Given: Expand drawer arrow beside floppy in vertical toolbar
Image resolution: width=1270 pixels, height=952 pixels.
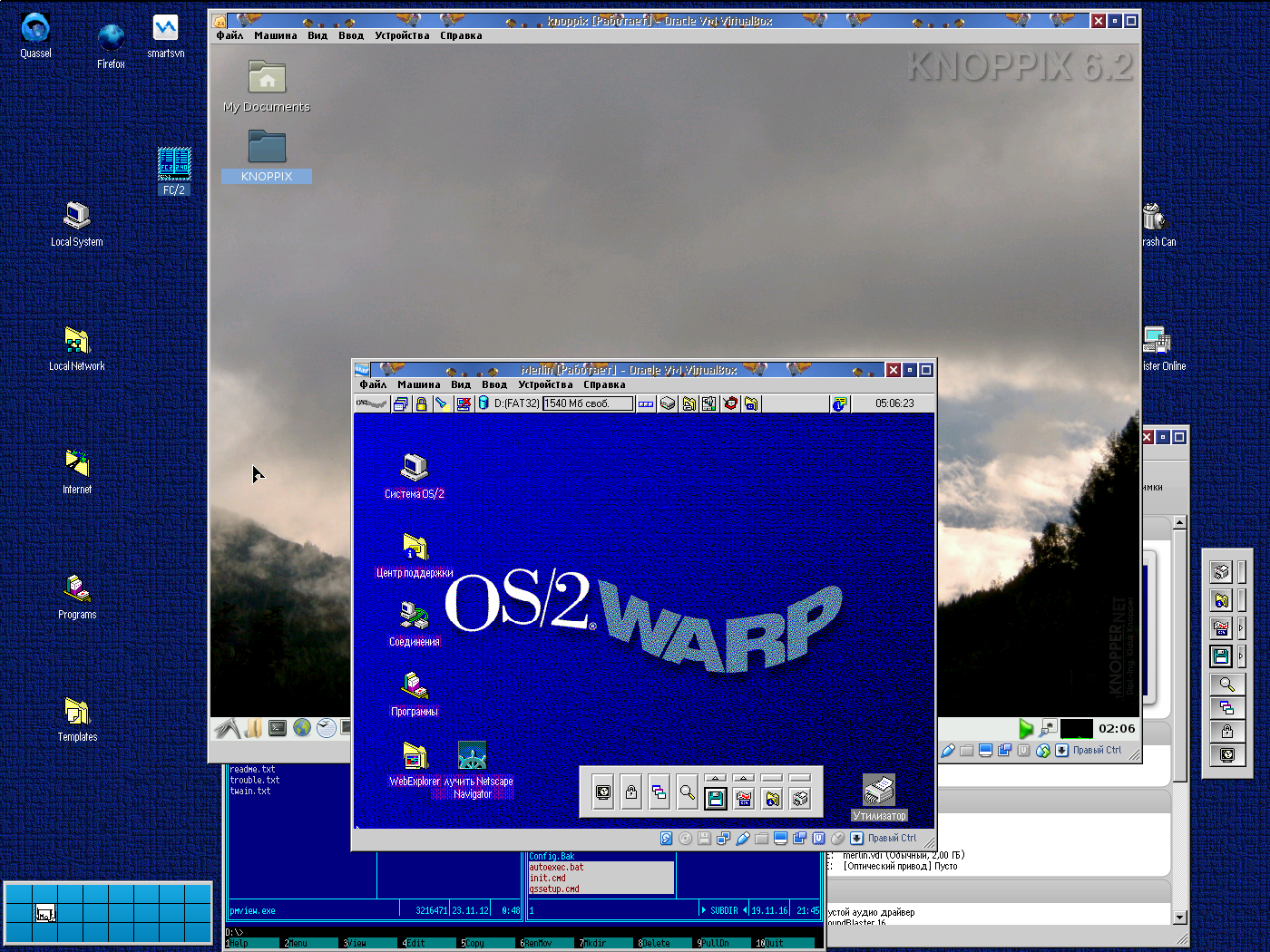Looking at the screenshot, I should [x=1241, y=656].
